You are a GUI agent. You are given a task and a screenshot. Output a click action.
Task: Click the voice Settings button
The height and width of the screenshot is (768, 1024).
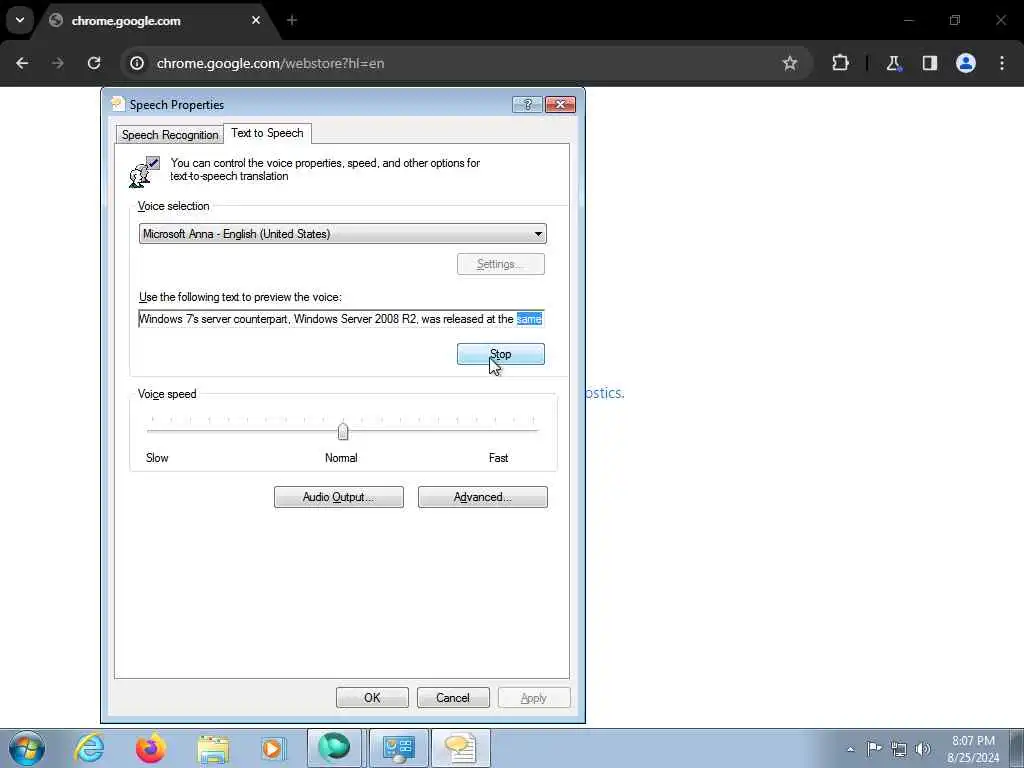[x=501, y=264]
